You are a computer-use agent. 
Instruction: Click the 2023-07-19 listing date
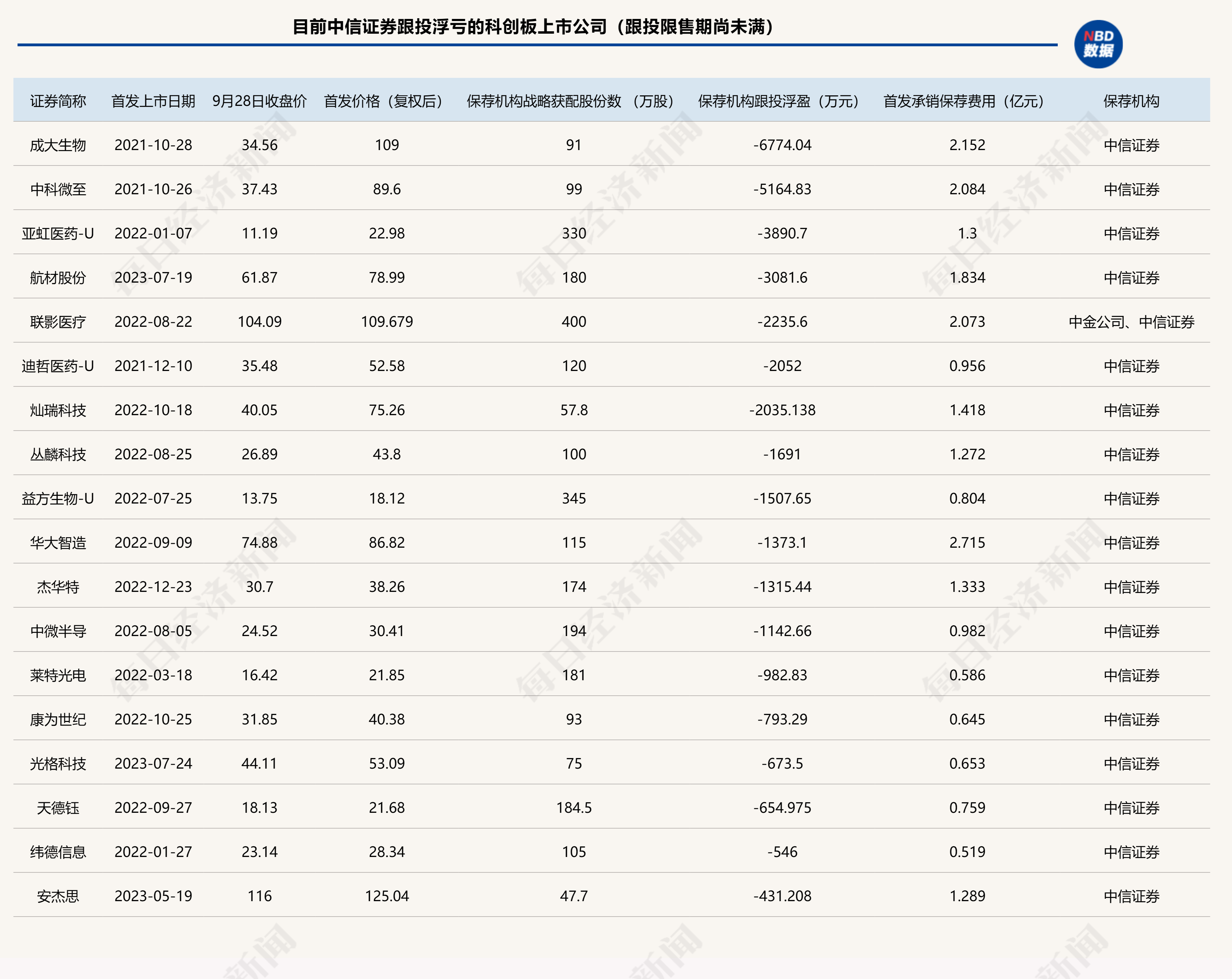[153, 278]
